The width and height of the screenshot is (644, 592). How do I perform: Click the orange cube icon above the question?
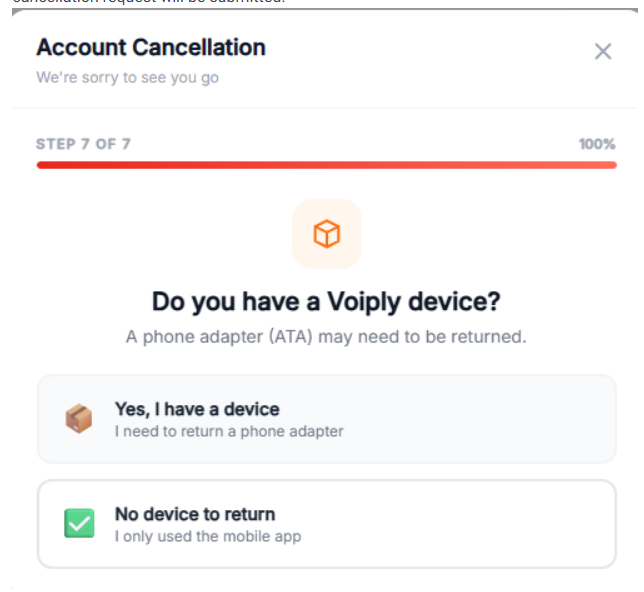click(x=326, y=234)
